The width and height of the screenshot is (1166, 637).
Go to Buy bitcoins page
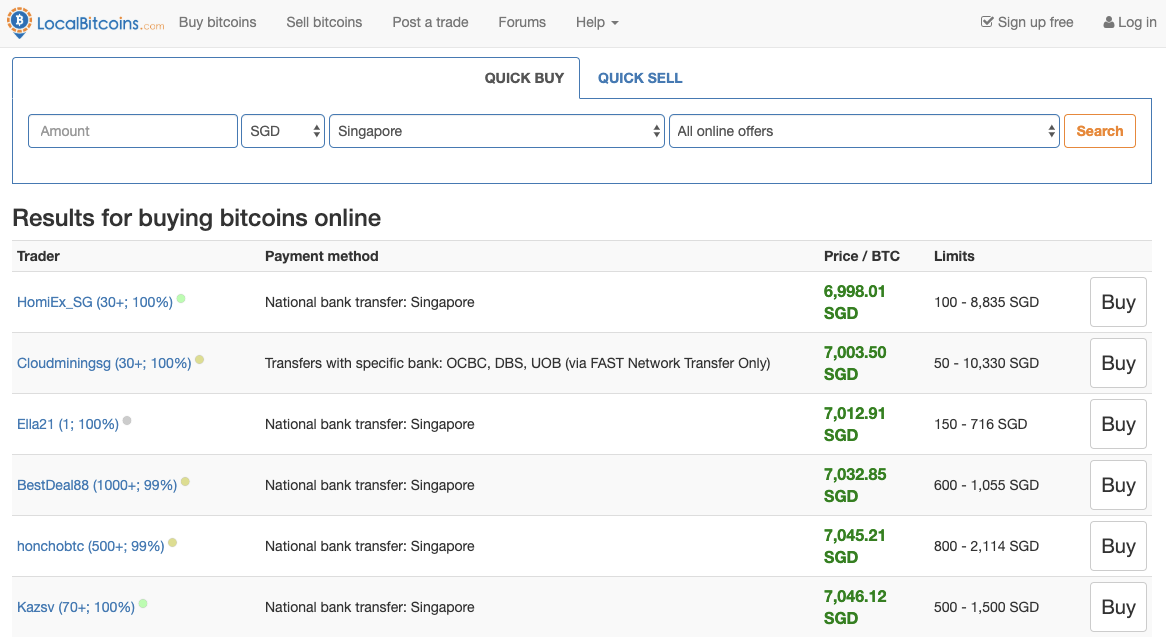(217, 22)
